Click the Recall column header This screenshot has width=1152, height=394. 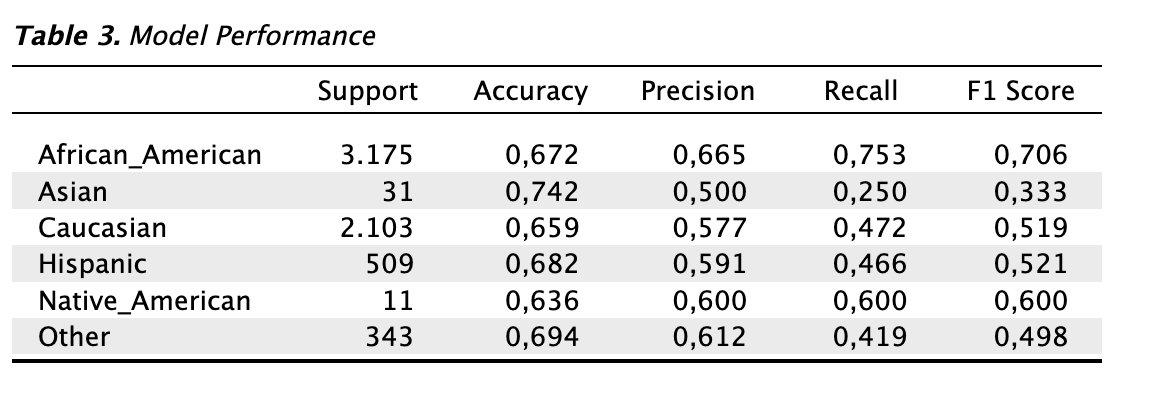click(860, 91)
